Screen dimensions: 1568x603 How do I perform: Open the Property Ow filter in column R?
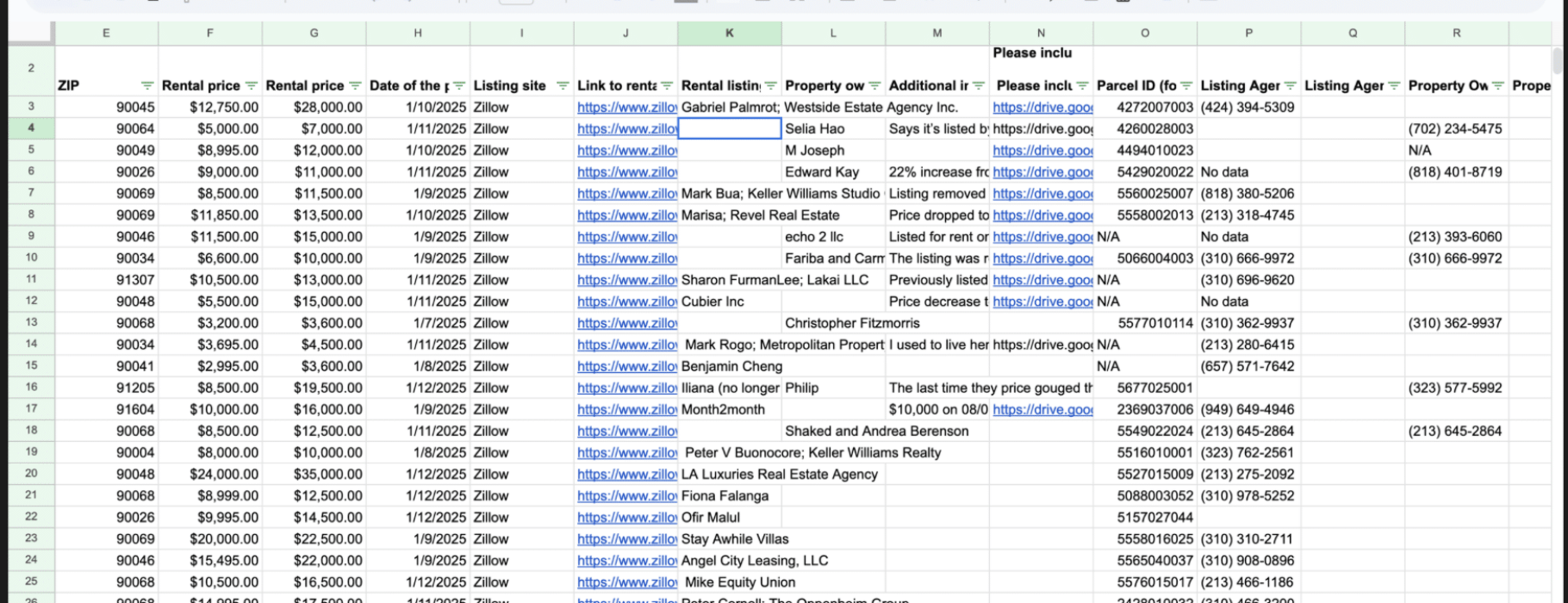[1497, 85]
